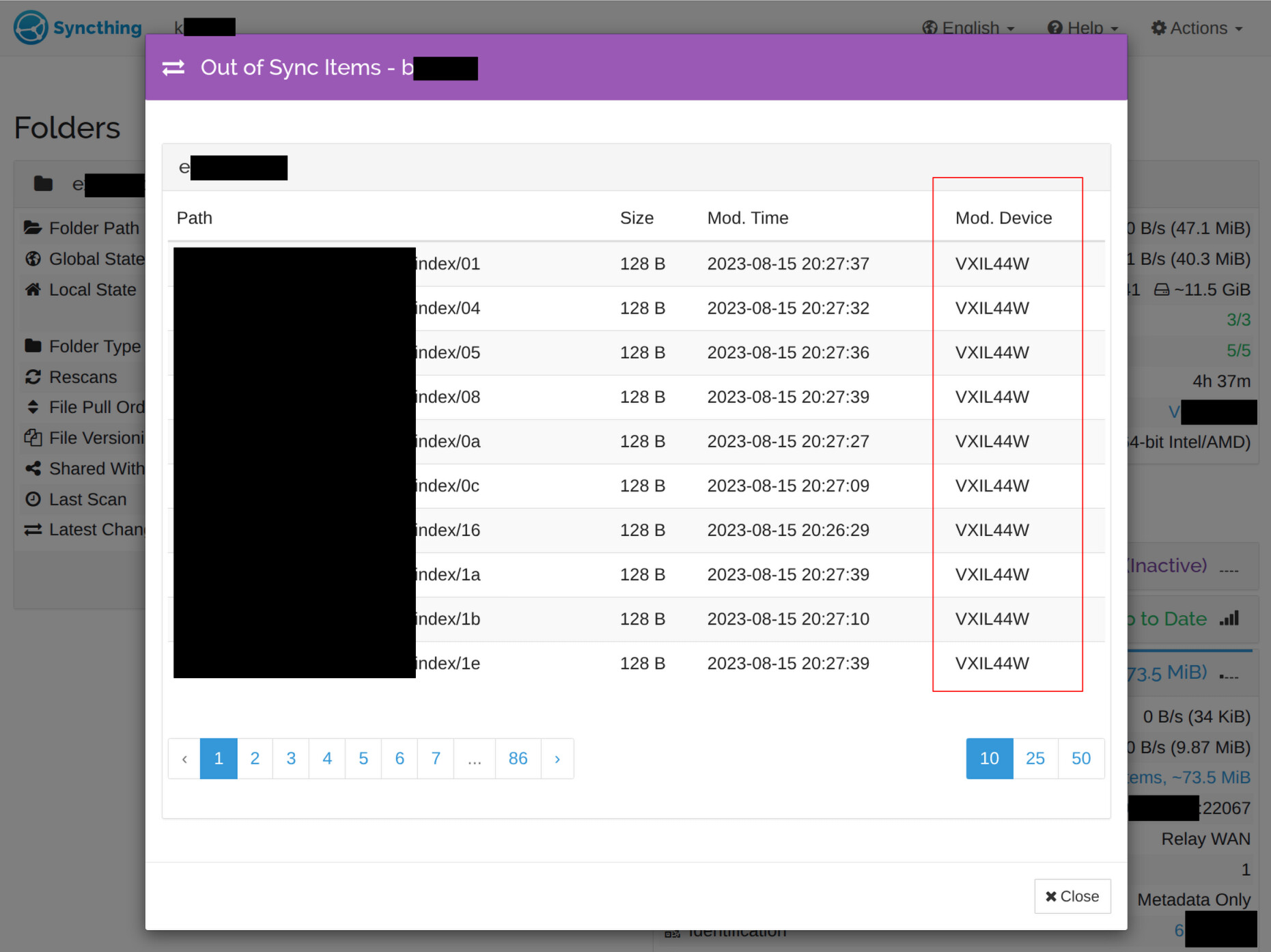Open the English language dropdown

coord(968,28)
